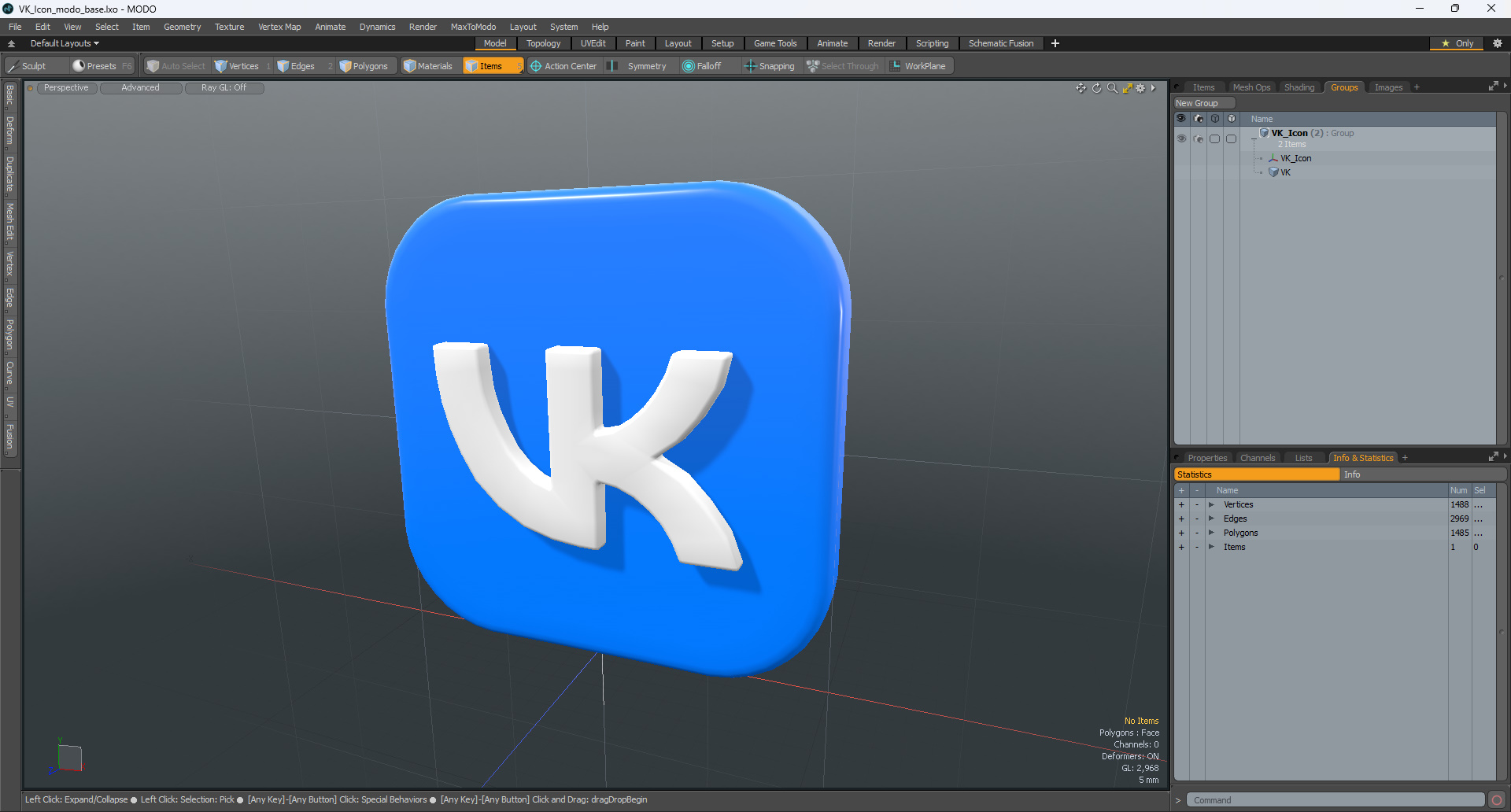
Task: Click plus for Vertices row
Action: [1181, 505]
